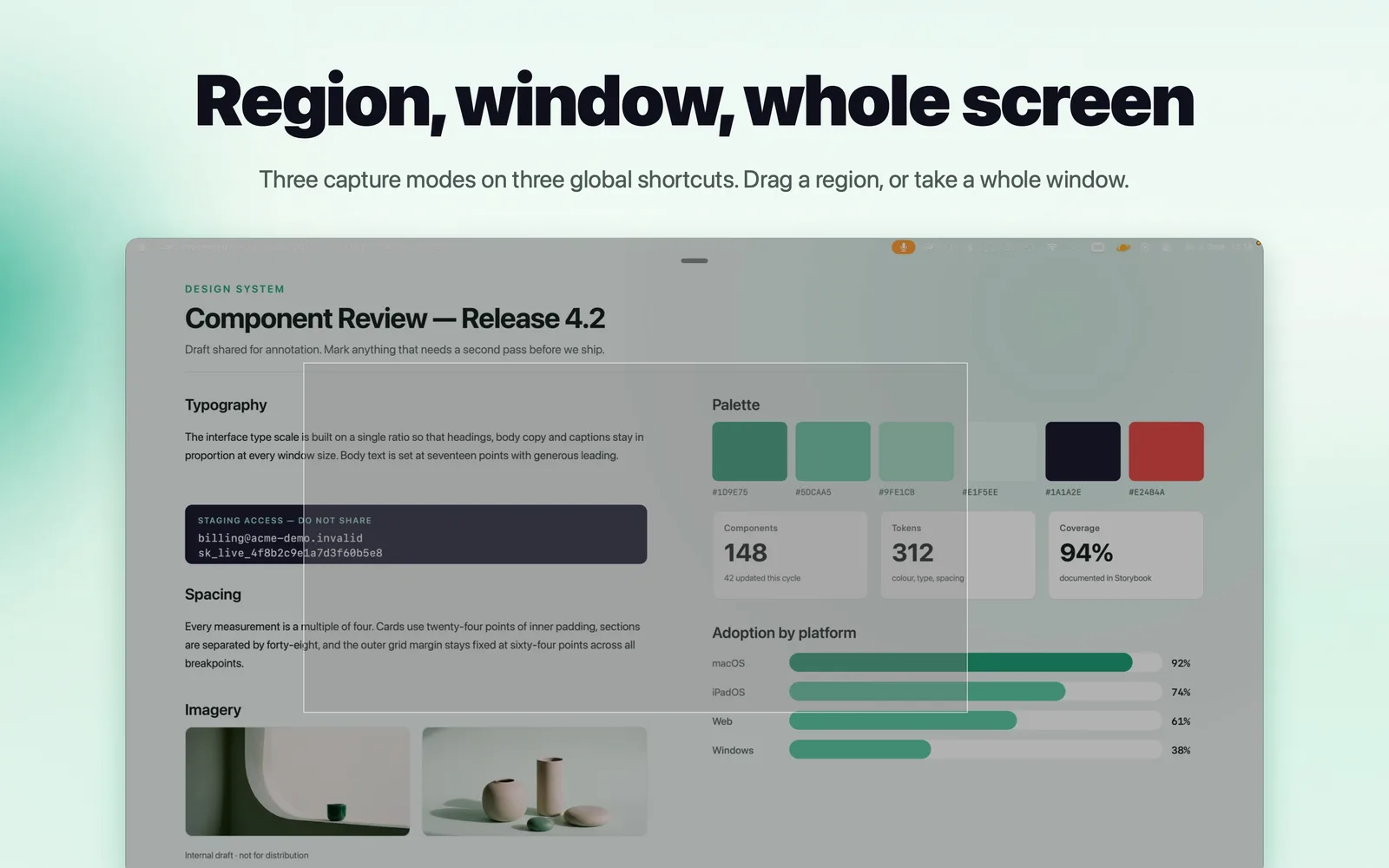The image size is (1389, 868).
Task: Click the Web adoption progress bar
Action: (975, 721)
